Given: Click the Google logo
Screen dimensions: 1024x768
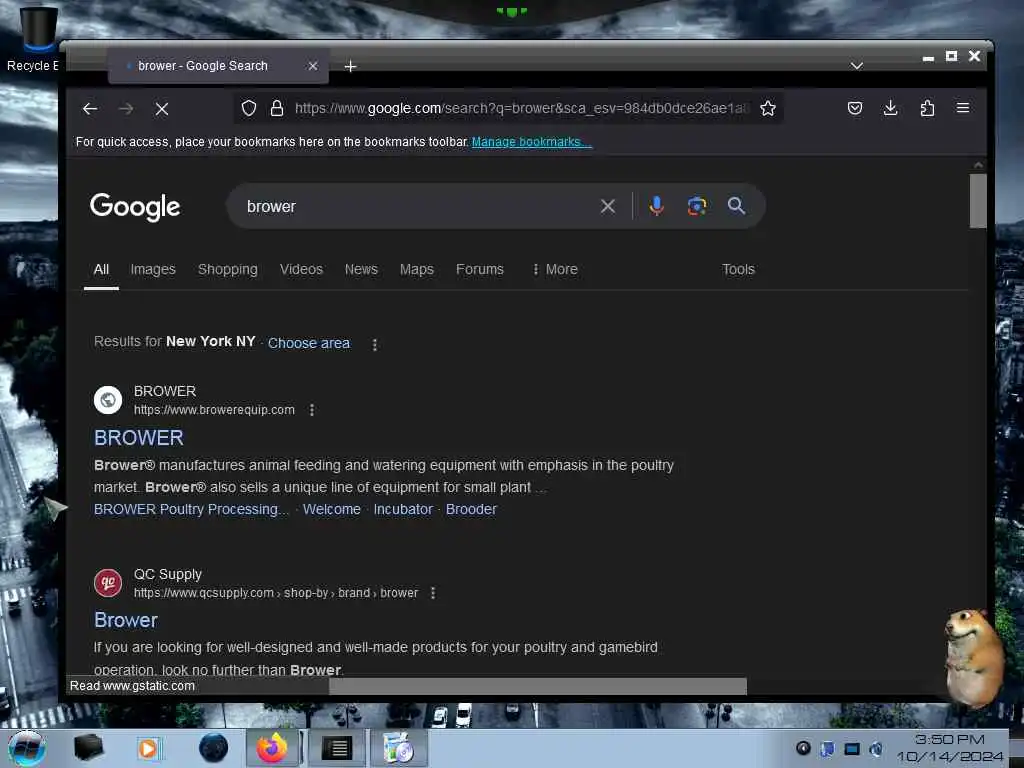Looking at the screenshot, I should point(135,207).
